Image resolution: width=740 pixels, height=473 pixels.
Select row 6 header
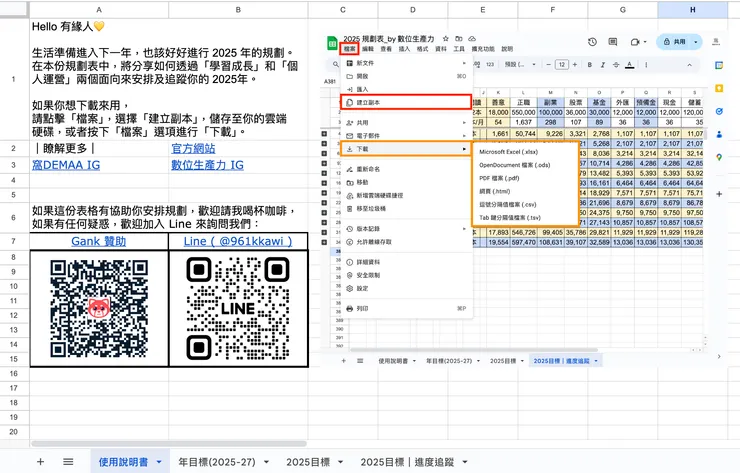tap(14, 218)
